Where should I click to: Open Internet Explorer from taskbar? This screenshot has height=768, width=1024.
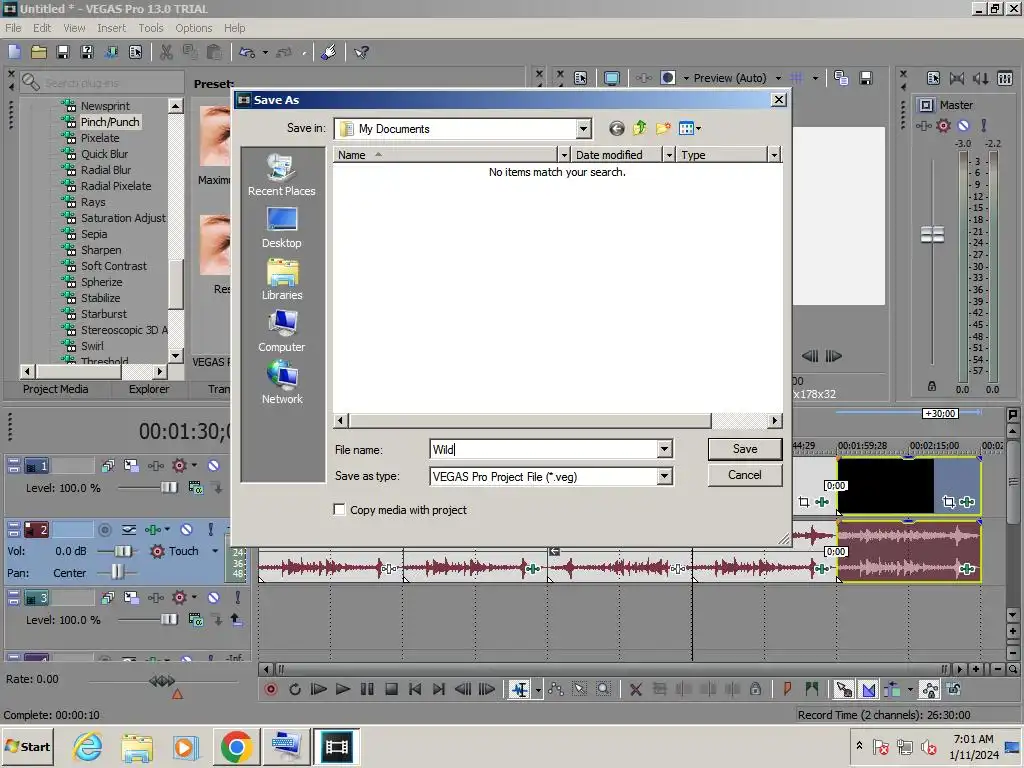coord(88,746)
